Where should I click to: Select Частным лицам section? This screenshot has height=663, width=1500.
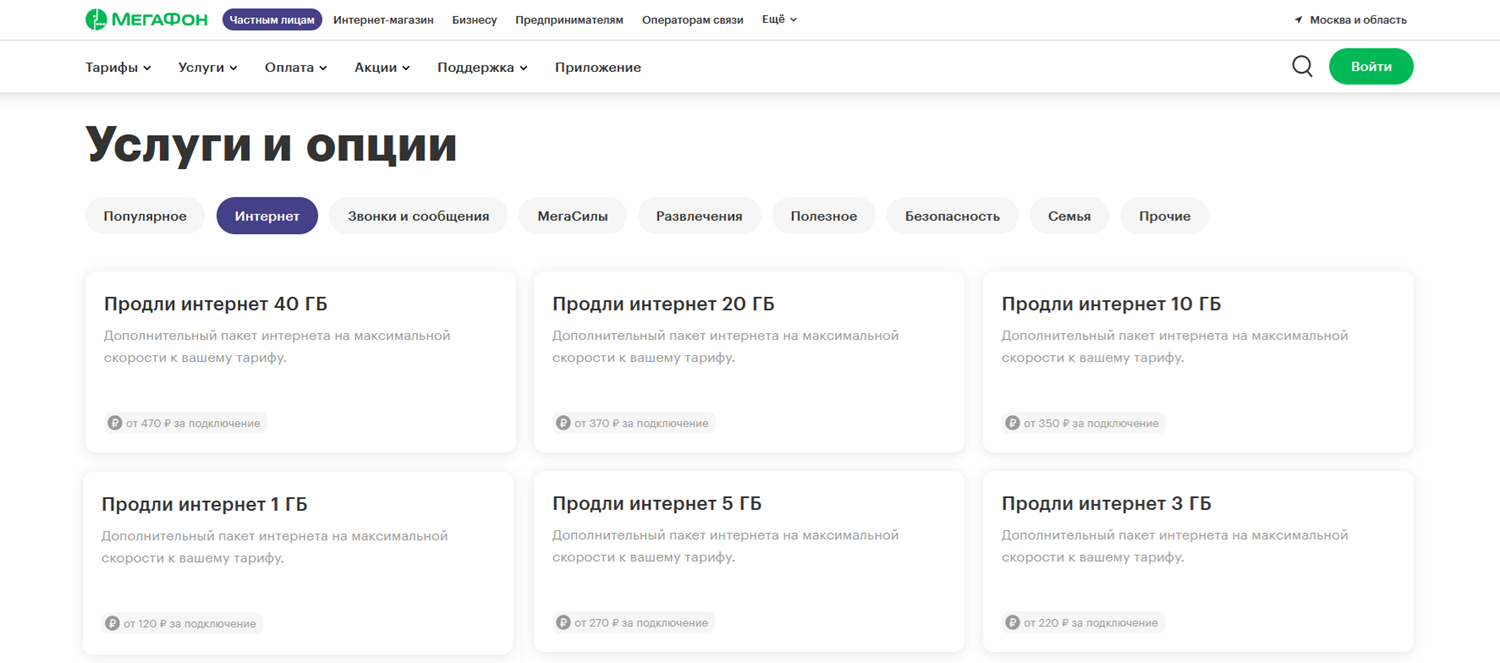(272, 20)
